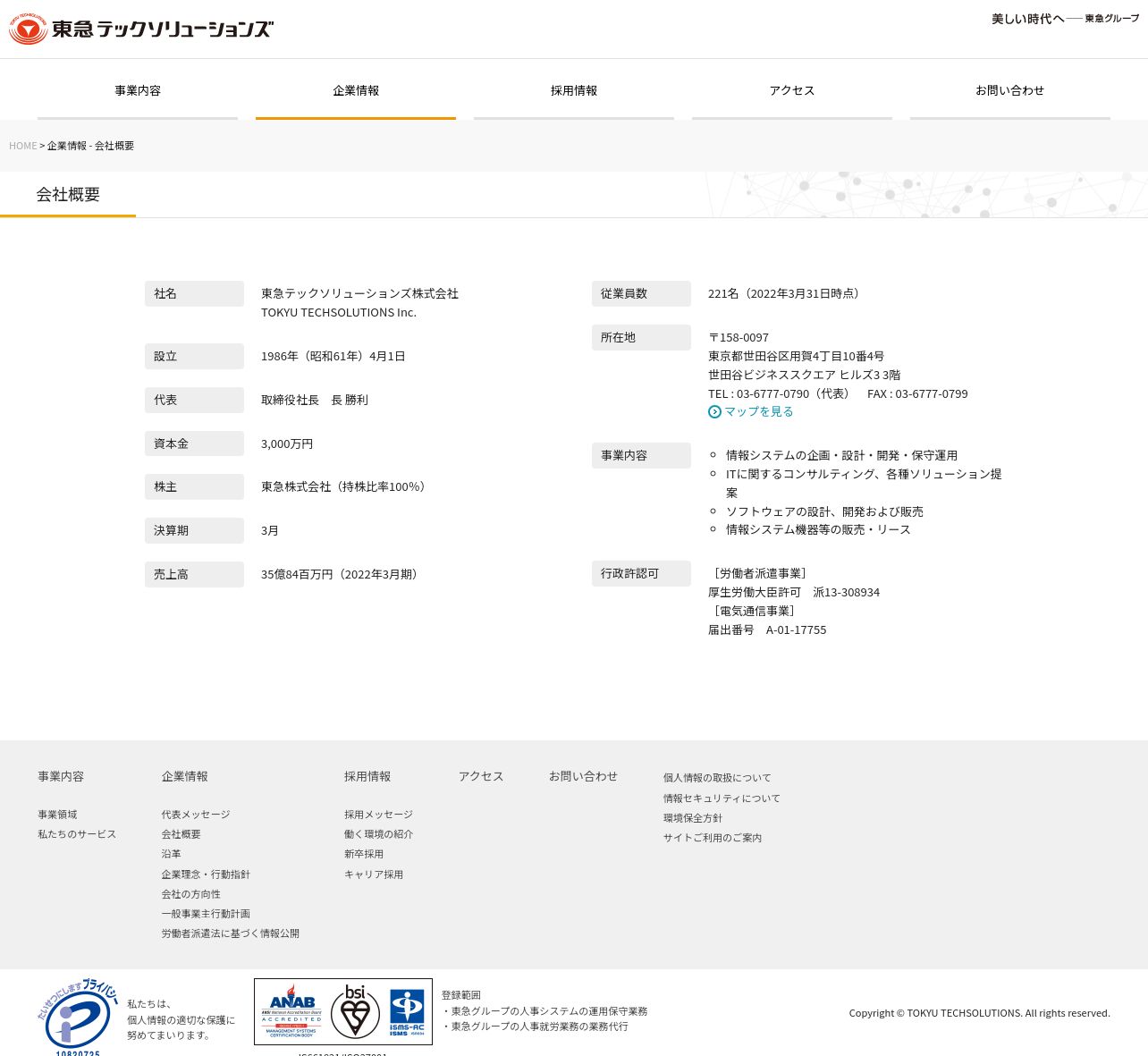Open footer link 環境保全方針
Screen dimensions: 1148x1056
693,818
